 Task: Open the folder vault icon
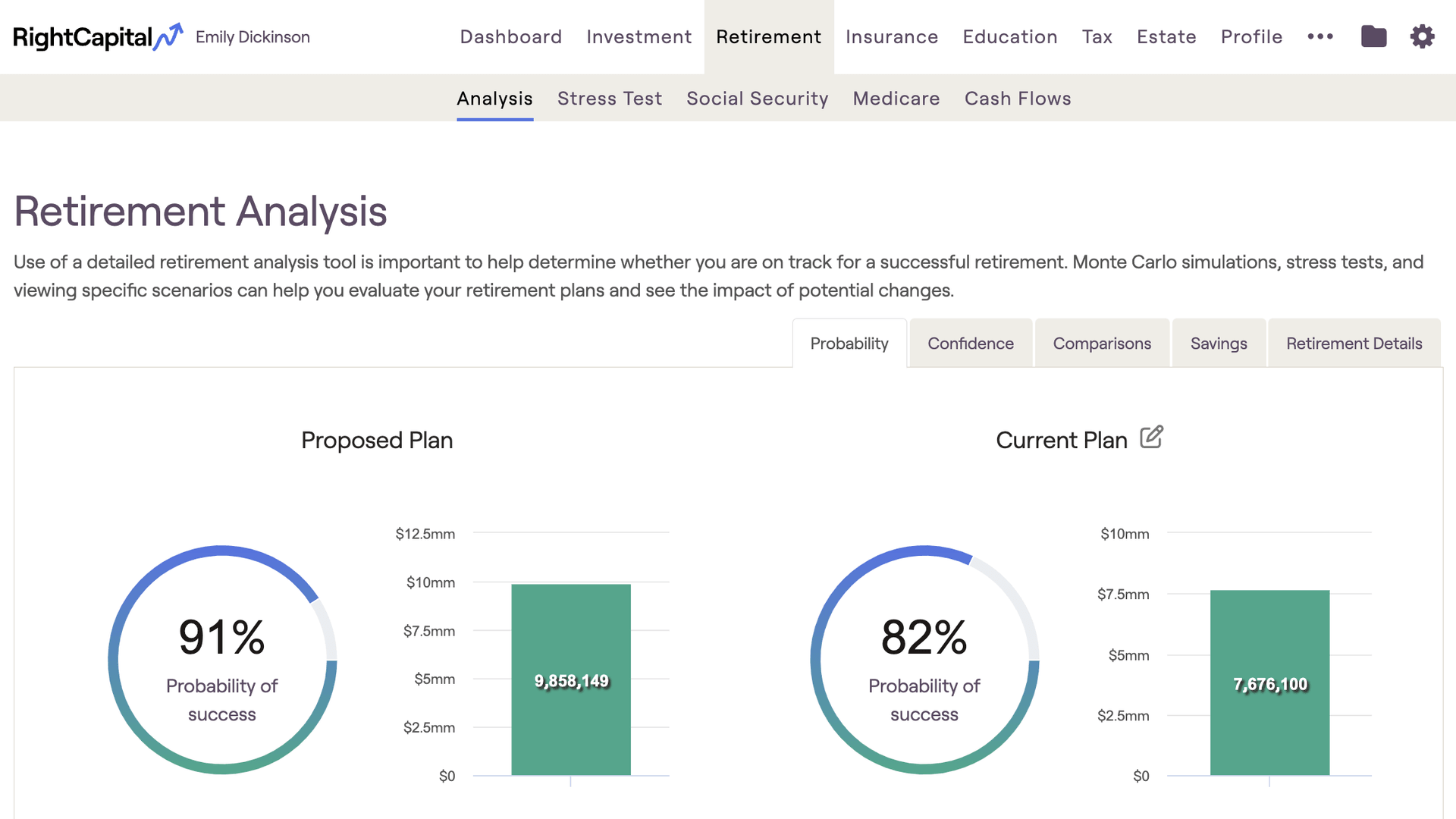(x=1373, y=36)
